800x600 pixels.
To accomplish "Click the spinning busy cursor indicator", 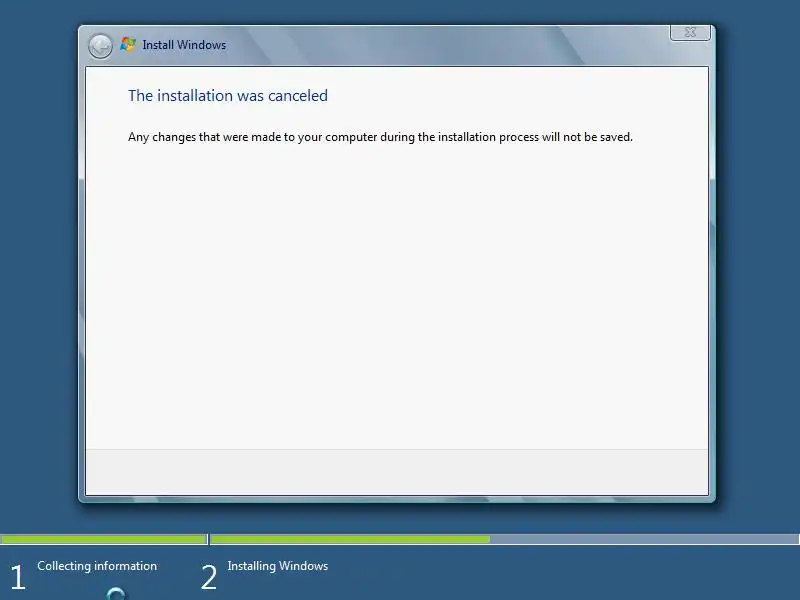I will [116, 594].
